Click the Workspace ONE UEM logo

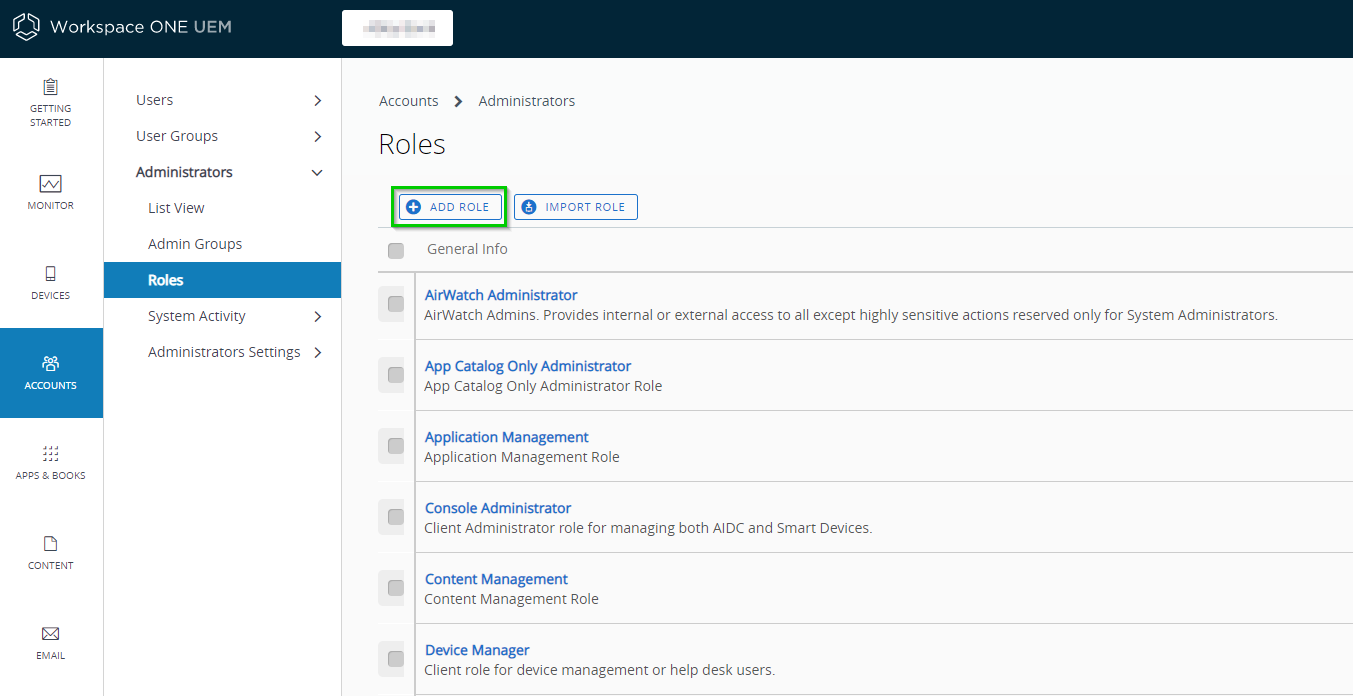(120, 27)
